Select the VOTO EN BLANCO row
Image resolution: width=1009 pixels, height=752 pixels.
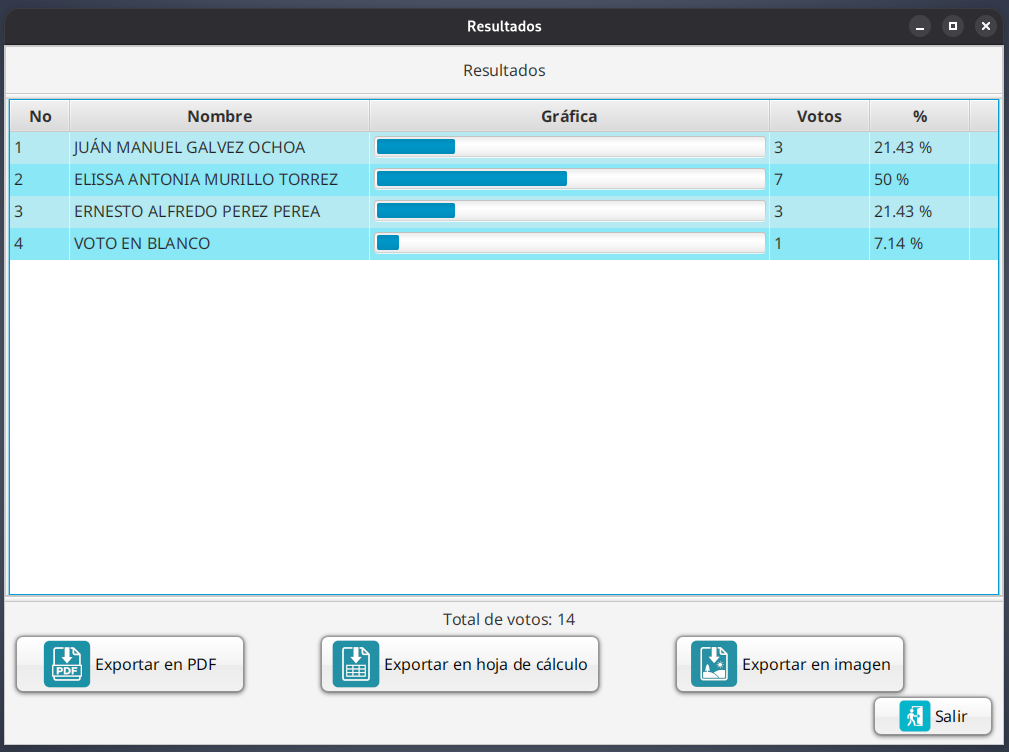point(142,243)
